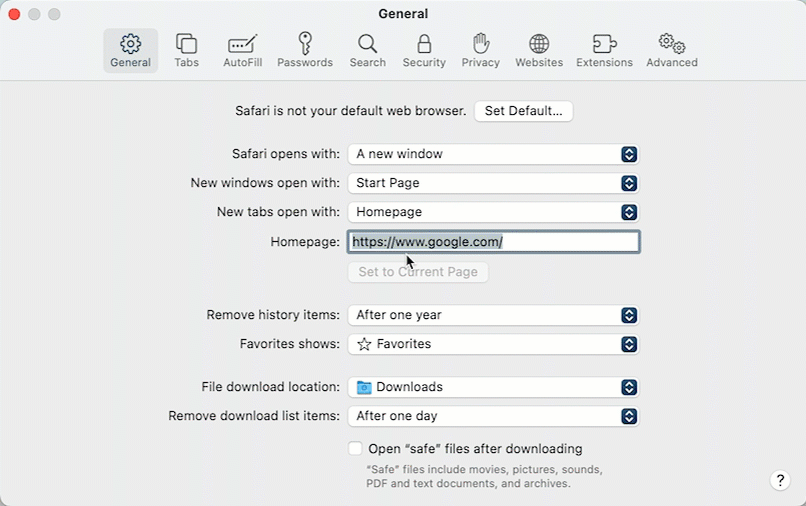Open the Passwords preferences pane
The height and width of the screenshot is (506, 806).
click(x=305, y=50)
